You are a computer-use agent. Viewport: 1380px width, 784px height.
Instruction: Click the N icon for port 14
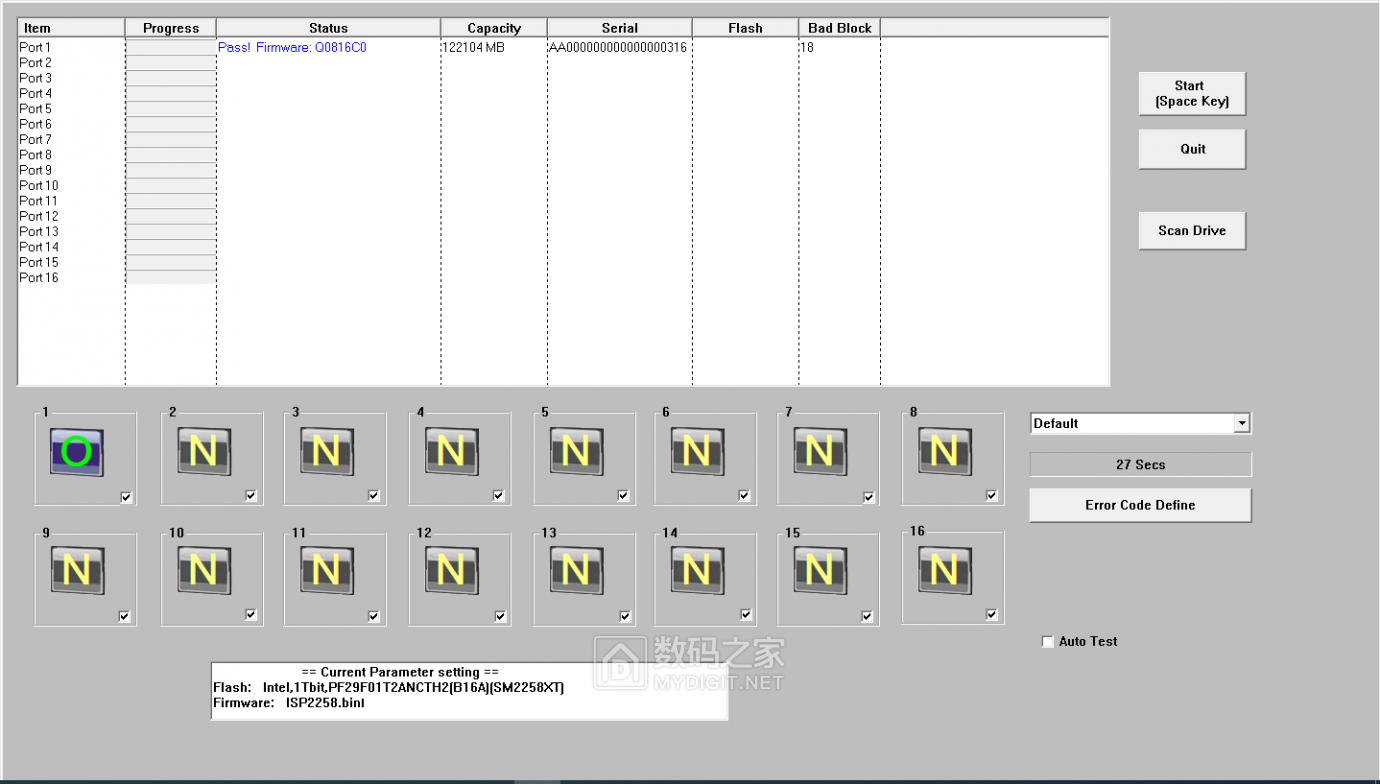tap(697, 570)
